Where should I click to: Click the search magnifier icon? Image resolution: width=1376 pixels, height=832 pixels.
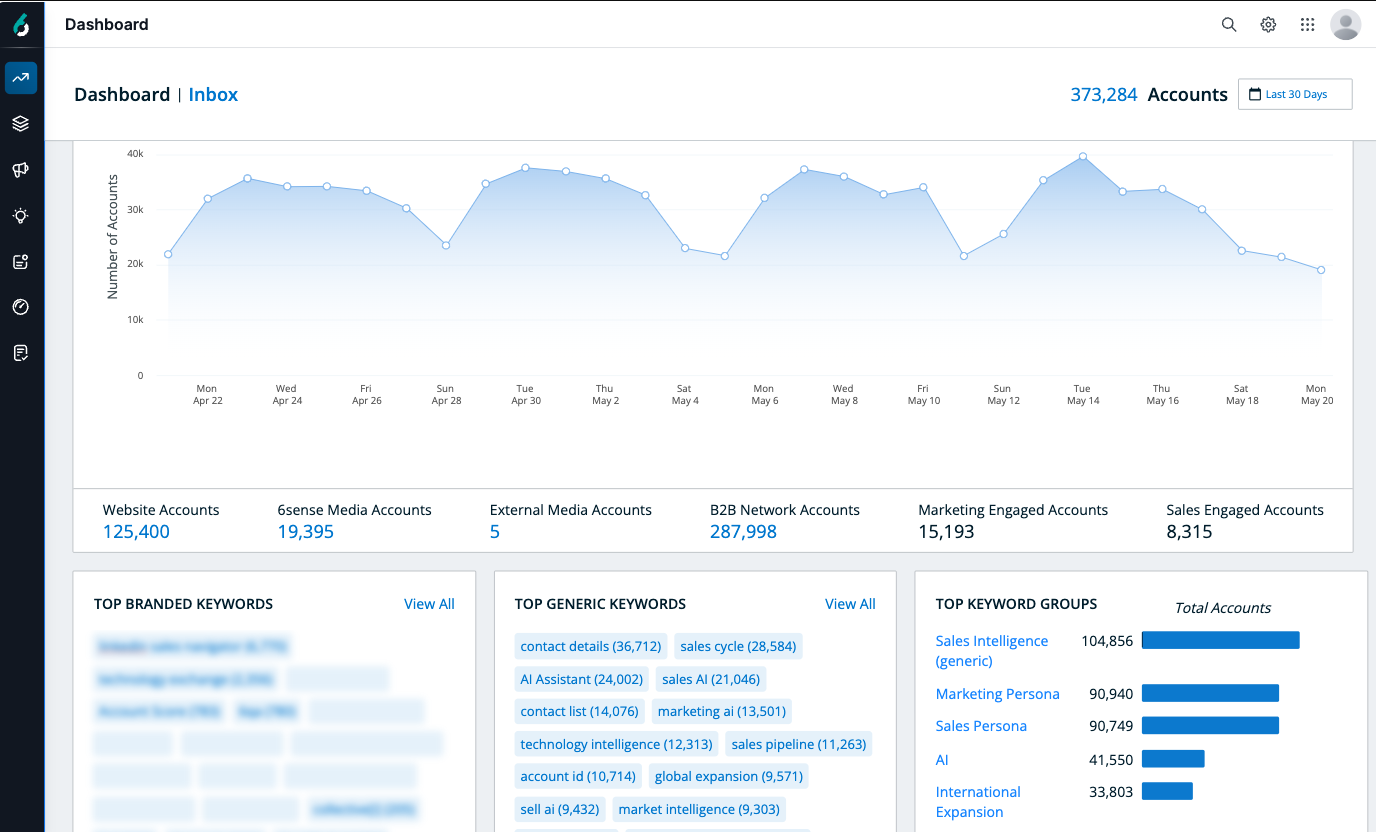1229,25
